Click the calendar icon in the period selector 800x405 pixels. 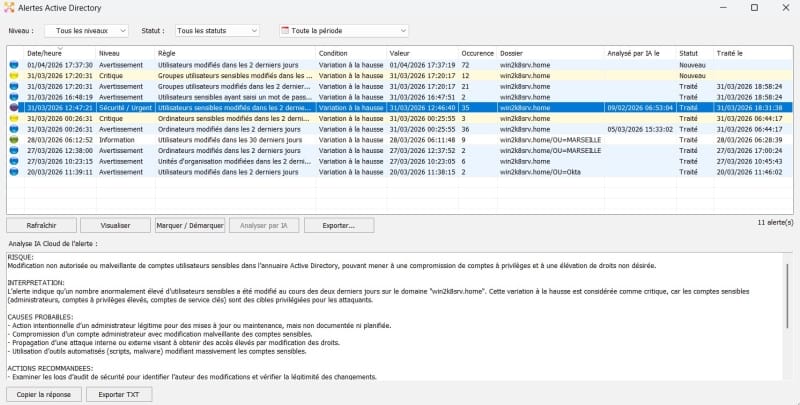coord(285,31)
